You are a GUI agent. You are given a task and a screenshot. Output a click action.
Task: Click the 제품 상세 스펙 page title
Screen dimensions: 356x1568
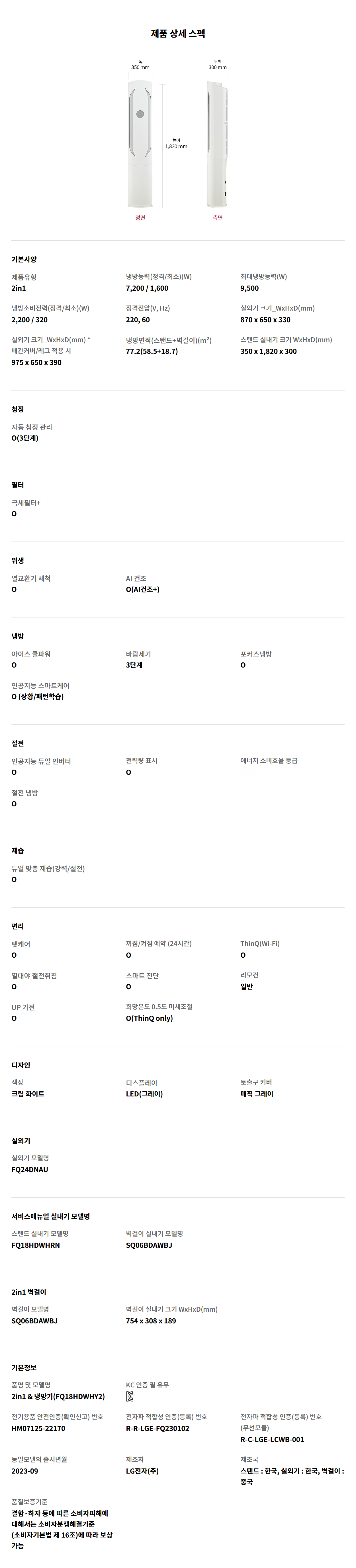point(178,34)
